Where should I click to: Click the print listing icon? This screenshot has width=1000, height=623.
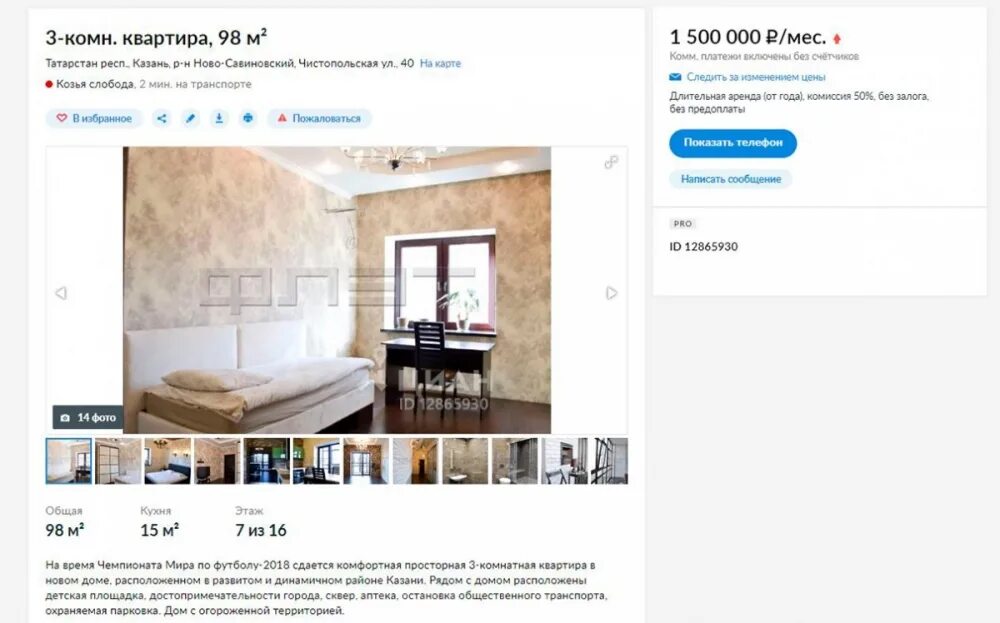(x=247, y=119)
